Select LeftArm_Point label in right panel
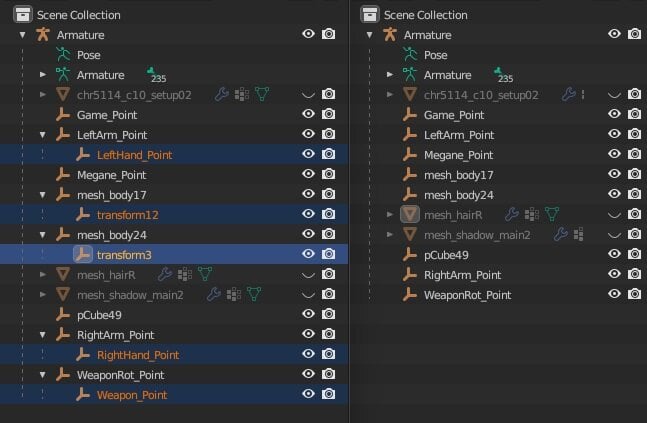 [459, 135]
